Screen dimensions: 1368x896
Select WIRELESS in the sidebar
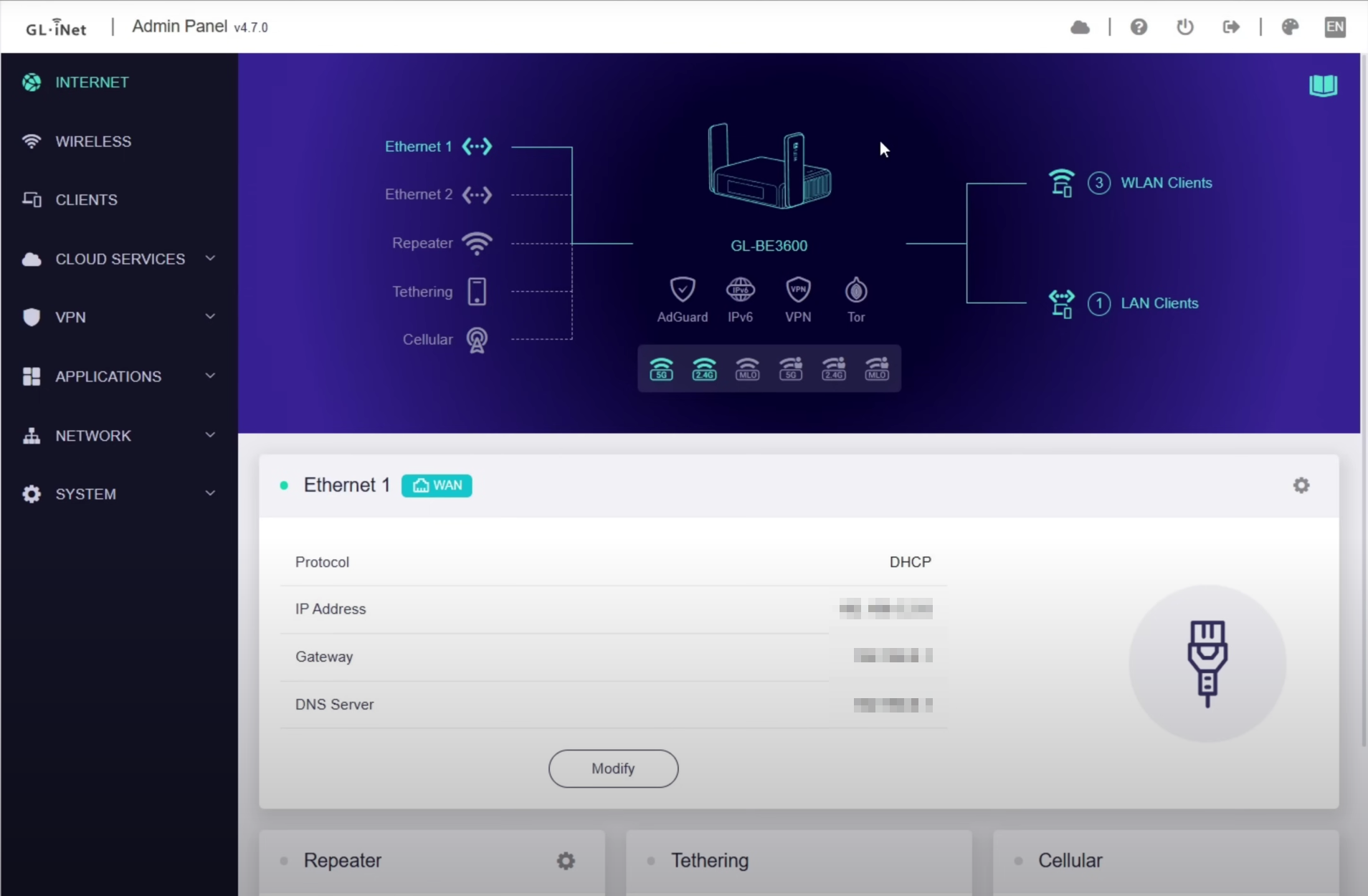click(x=93, y=141)
